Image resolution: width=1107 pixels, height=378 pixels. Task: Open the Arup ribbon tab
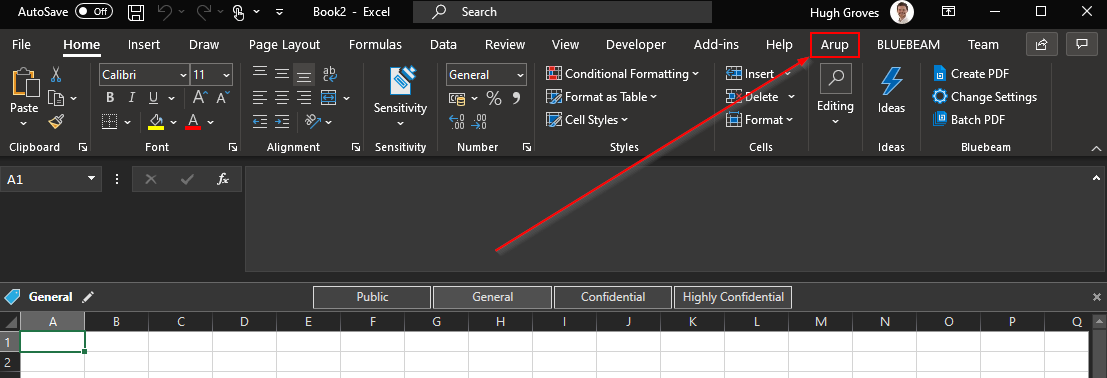click(x=834, y=45)
